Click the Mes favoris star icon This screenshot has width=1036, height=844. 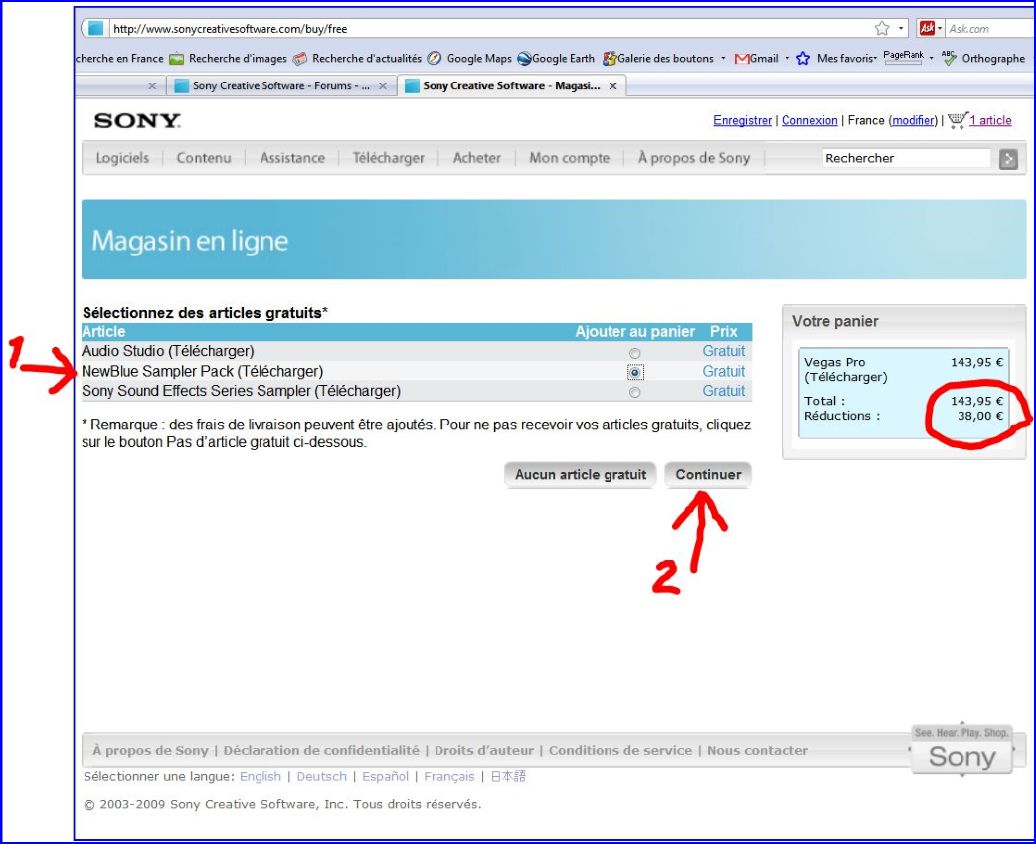coord(803,59)
